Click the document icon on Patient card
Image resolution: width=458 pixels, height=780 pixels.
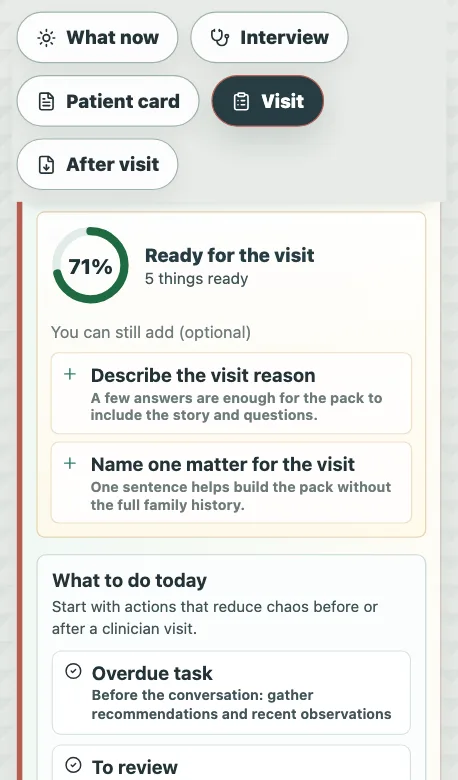(x=46, y=101)
